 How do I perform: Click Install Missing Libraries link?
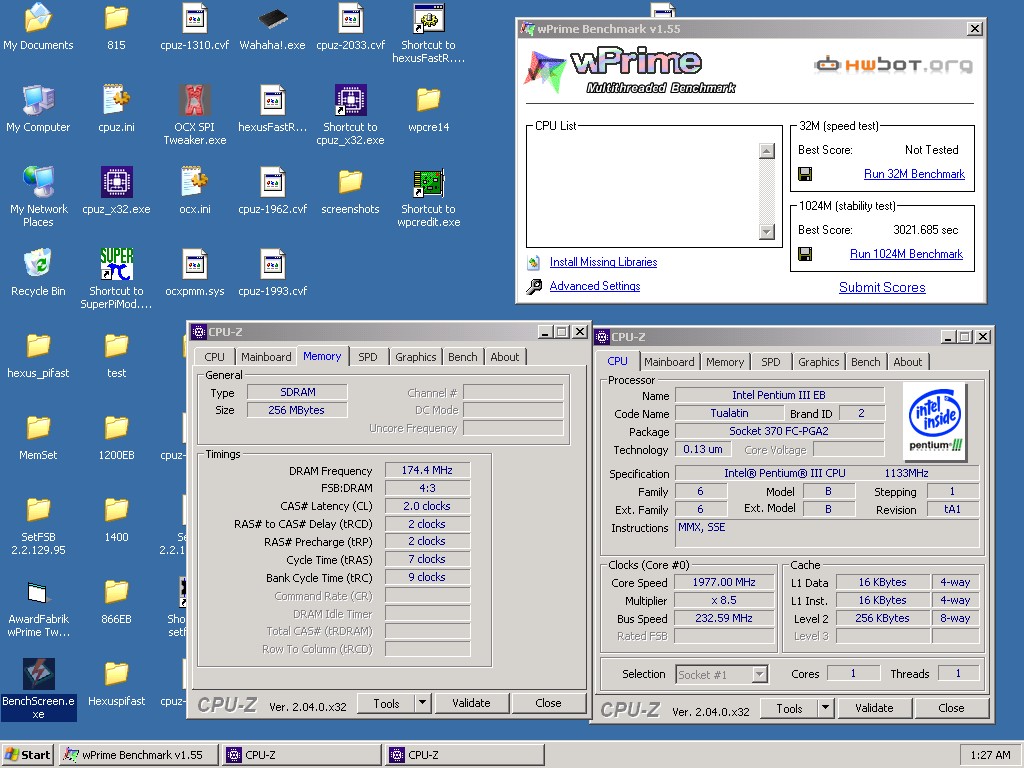click(603, 262)
